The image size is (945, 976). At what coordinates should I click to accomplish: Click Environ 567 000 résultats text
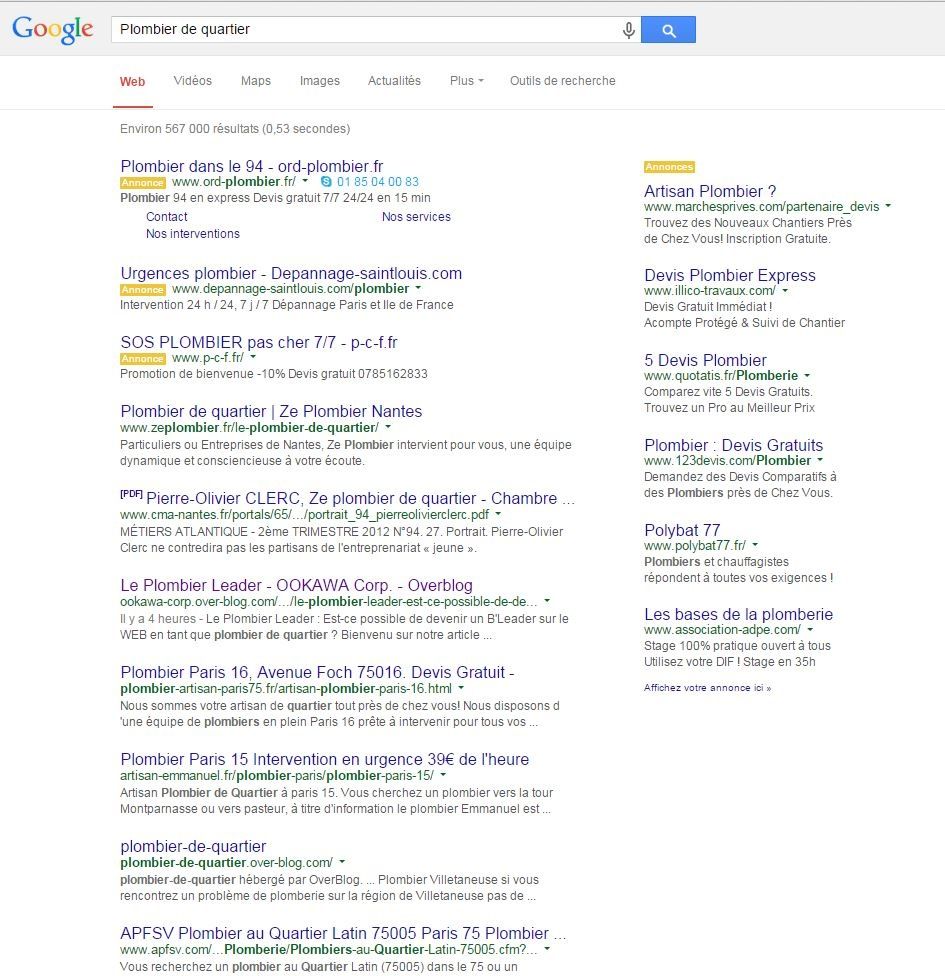pos(235,129)
